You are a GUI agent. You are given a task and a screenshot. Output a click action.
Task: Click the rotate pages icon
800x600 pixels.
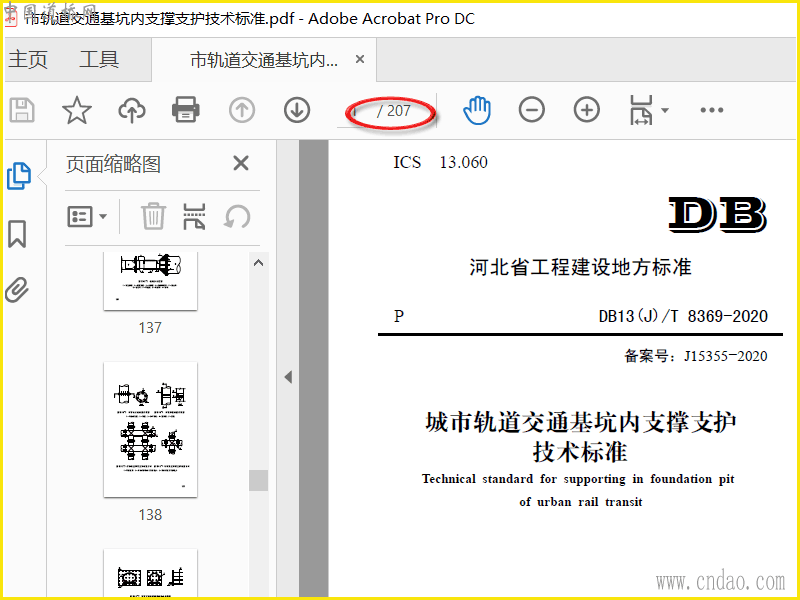pyautogui.click(x=237, y=217)
